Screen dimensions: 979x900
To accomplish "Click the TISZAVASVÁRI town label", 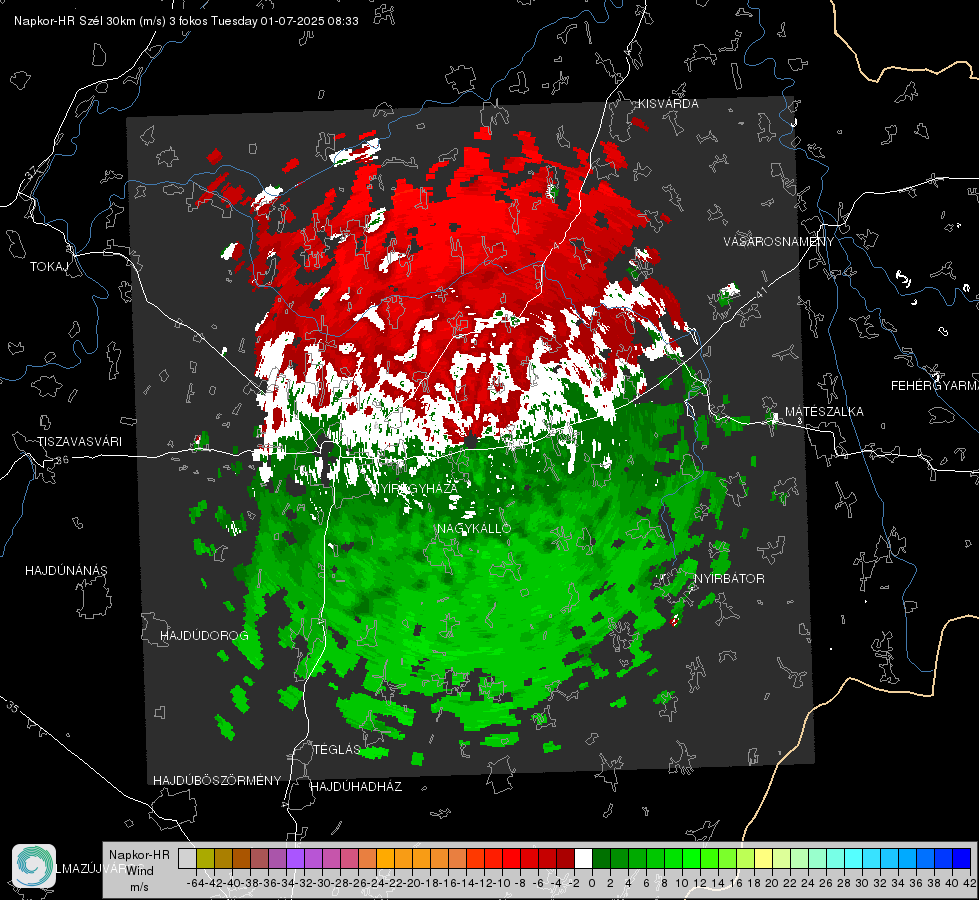I will click(79, 442).
